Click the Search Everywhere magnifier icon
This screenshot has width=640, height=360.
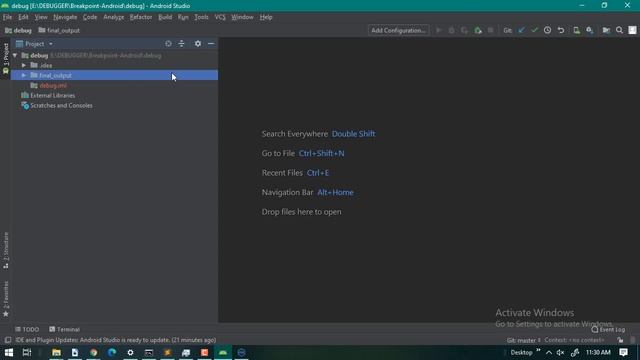619,30
